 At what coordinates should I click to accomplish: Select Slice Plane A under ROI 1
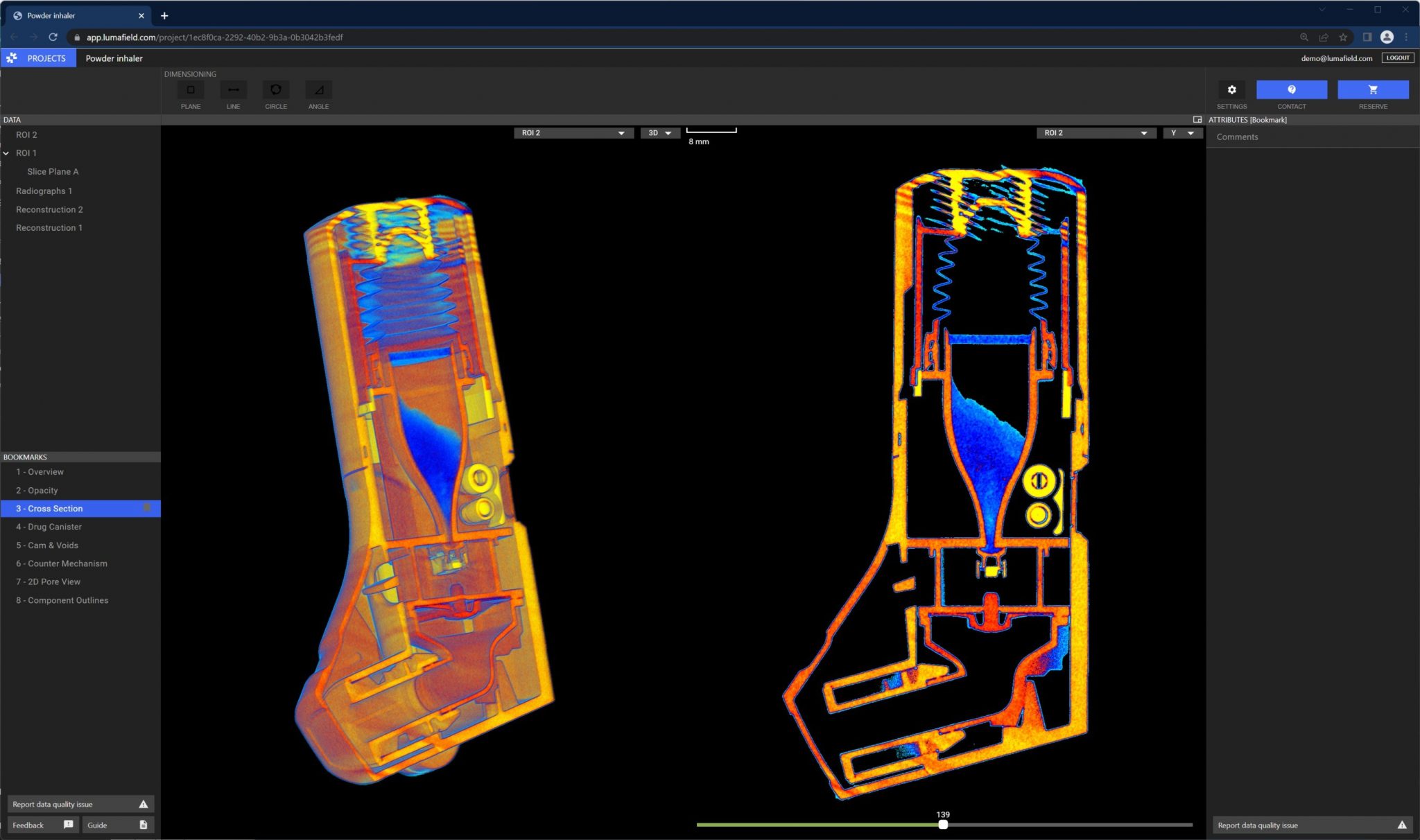(x=54, y=171)
